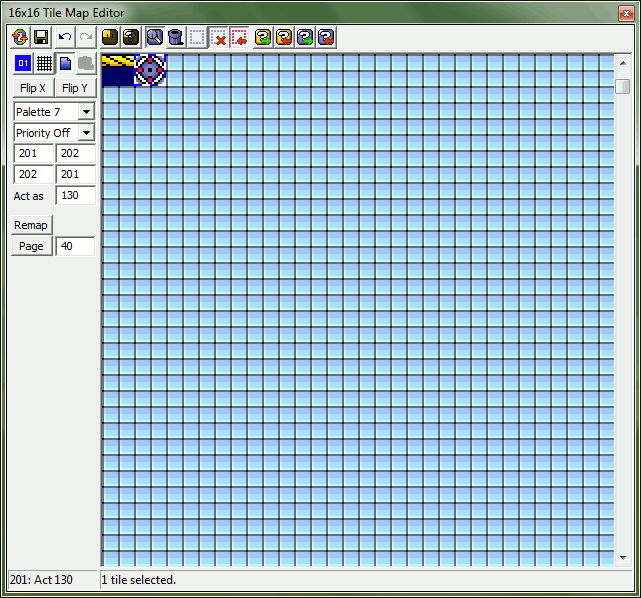The height and width of the screenshot is (598, 641).
Task: Click the scrollbar down arrow
Action: (623, 558)
